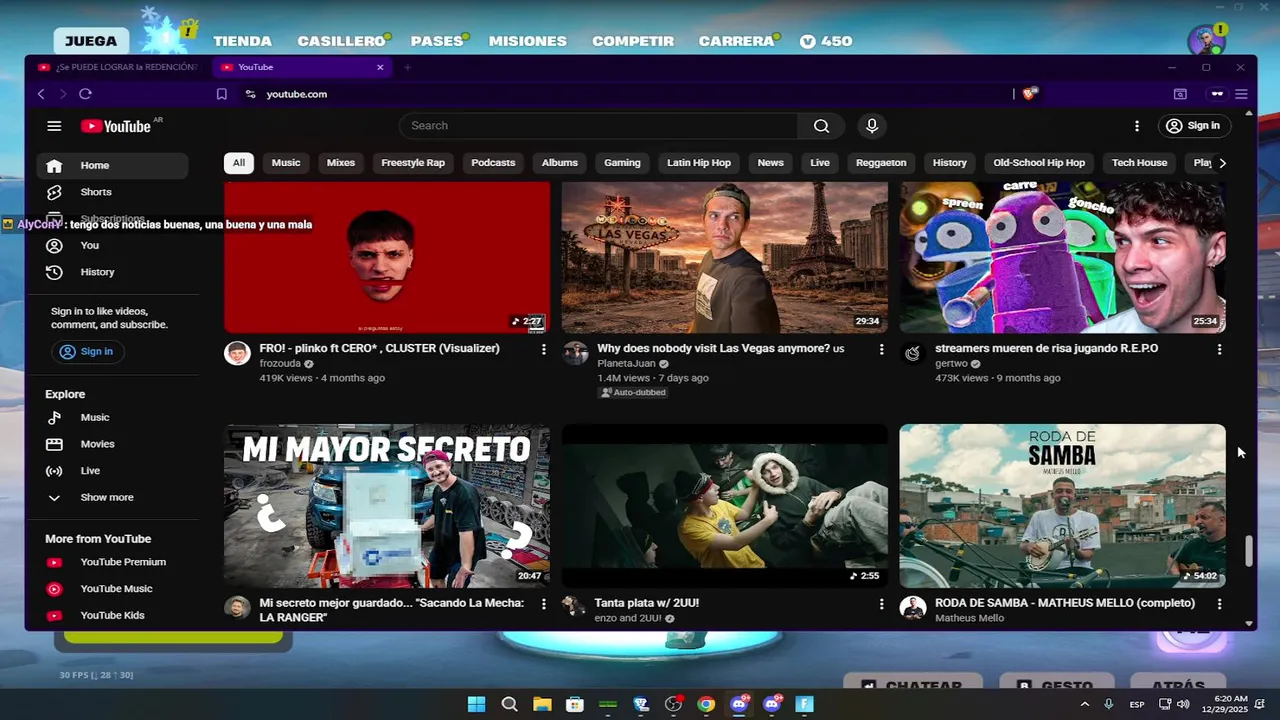1280x720 pixels.
Task: Click PlanetaJuan channel avatar
Action: click(x=575, y=353)
